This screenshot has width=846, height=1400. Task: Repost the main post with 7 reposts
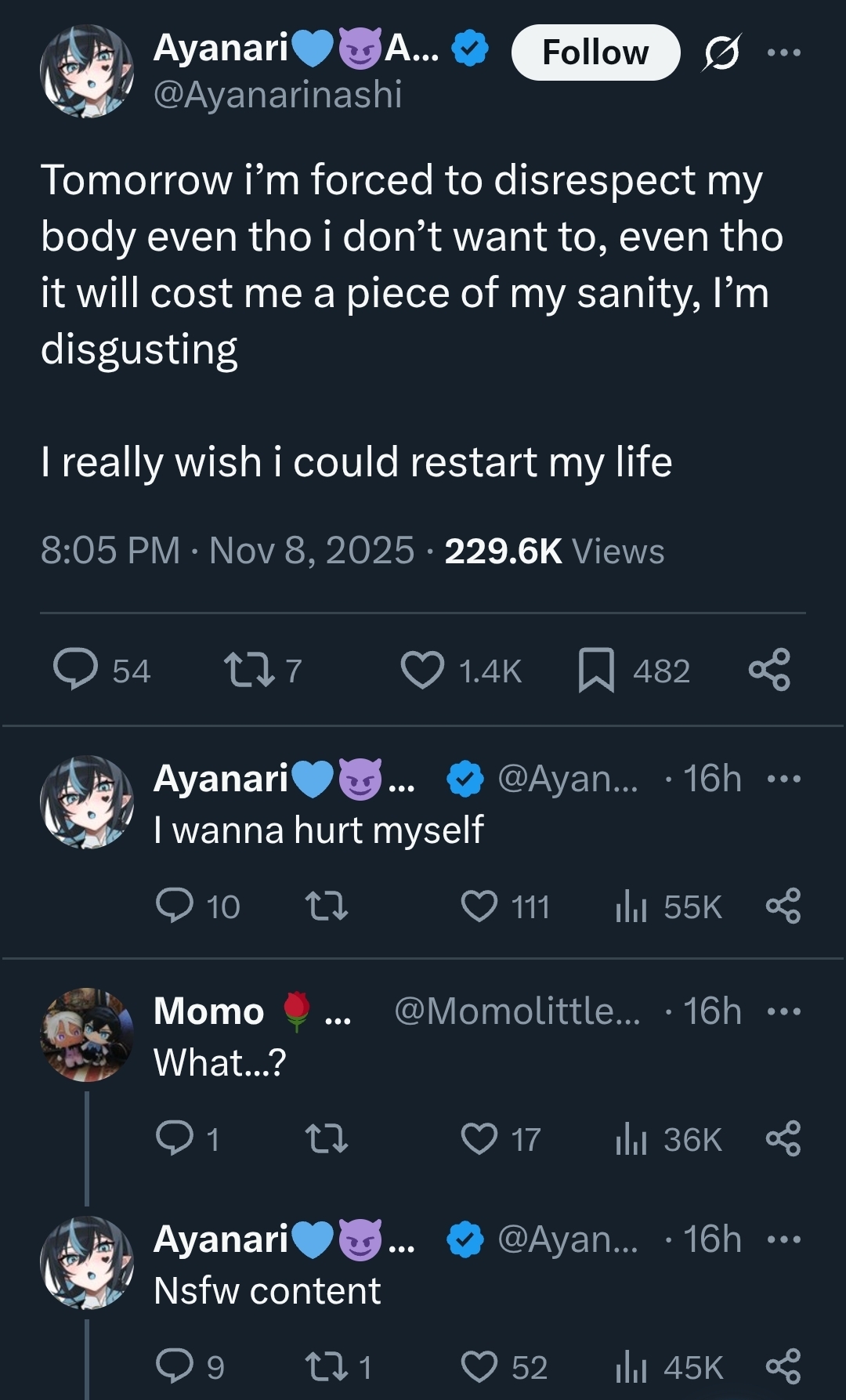click(x=249, y=671)
